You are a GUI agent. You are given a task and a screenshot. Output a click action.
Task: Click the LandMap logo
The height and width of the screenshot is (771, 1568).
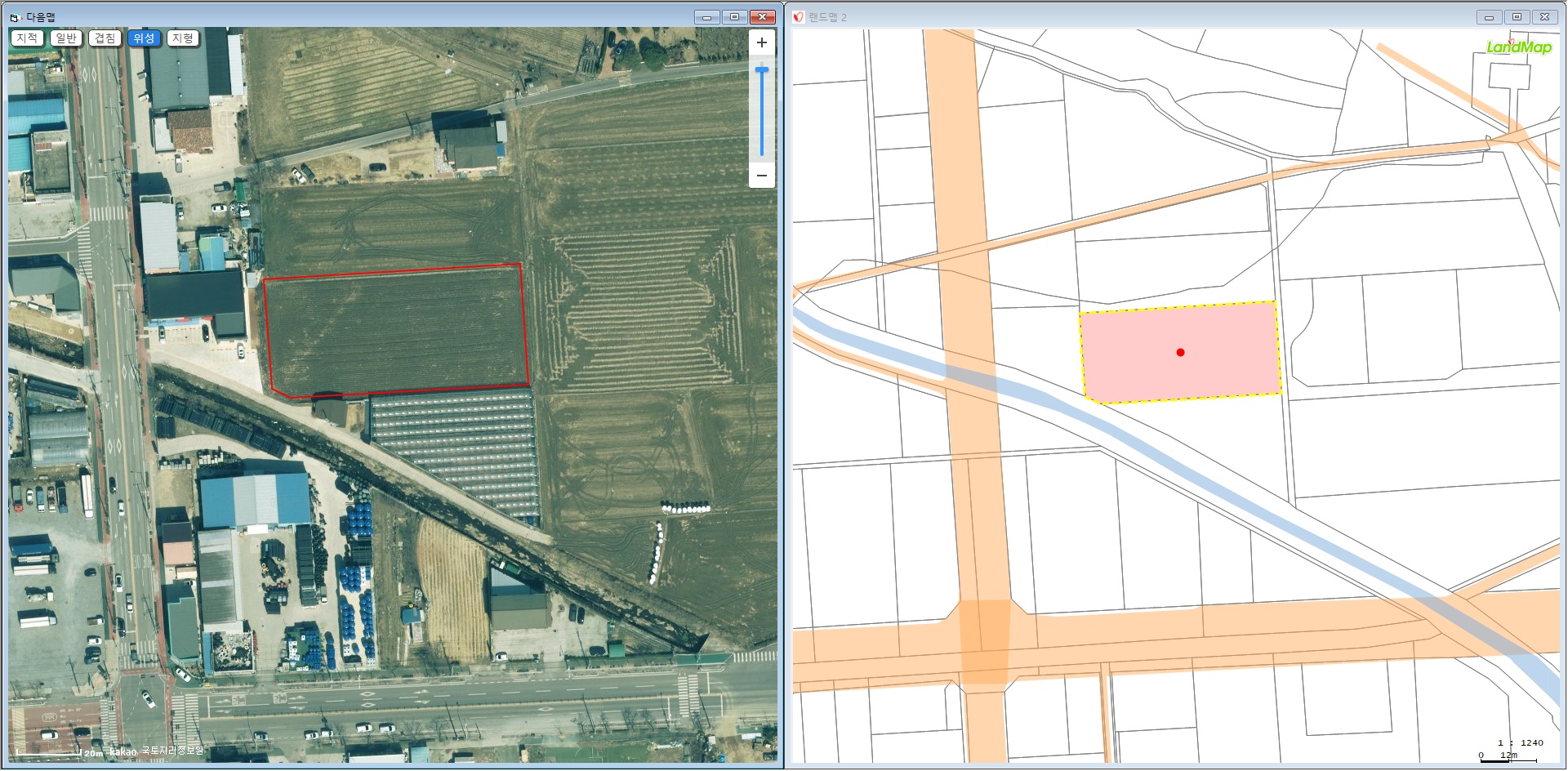pyautogui.click(x=1518, y=47)
